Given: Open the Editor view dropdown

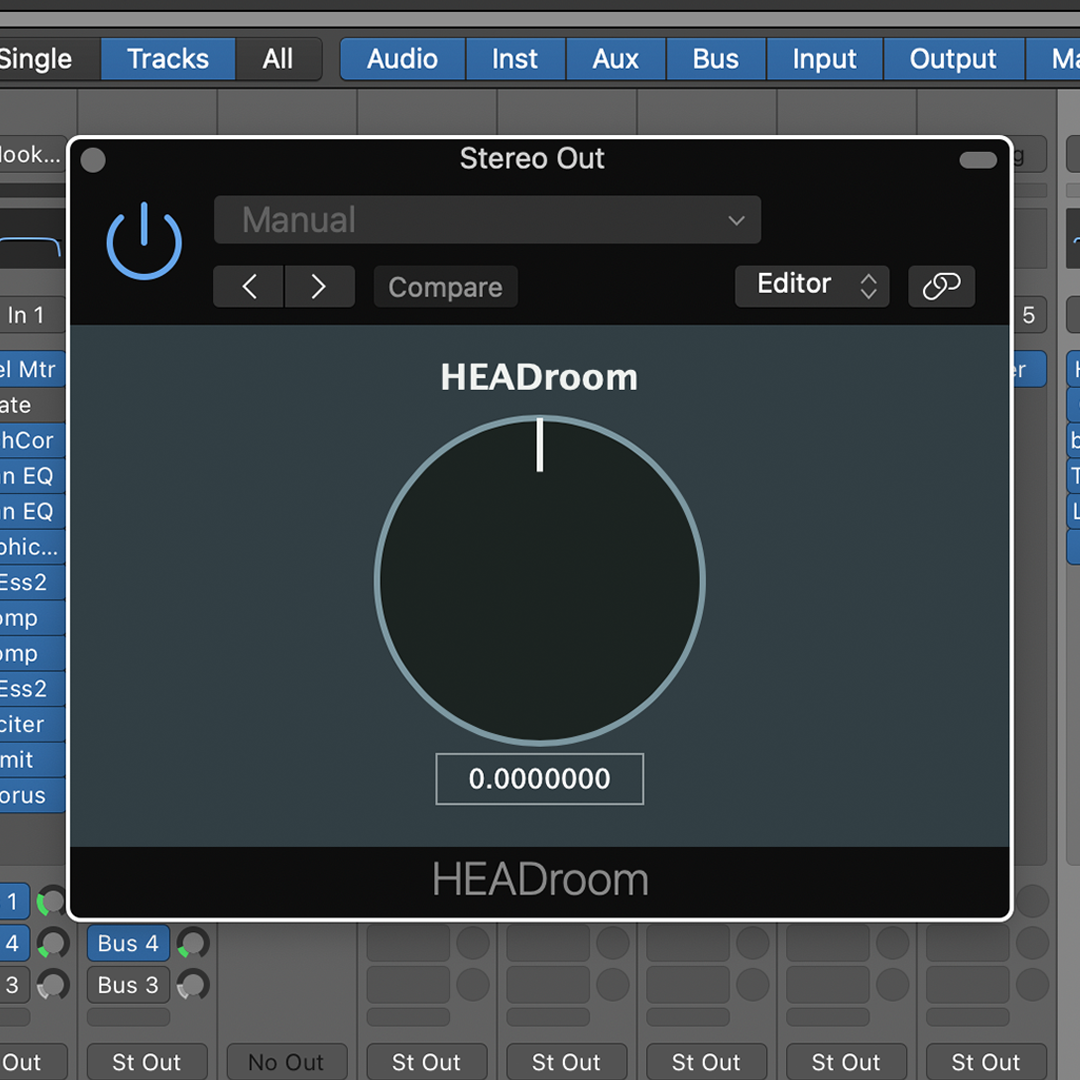Looking at the screenshot, I should click(x=811, y=286).
